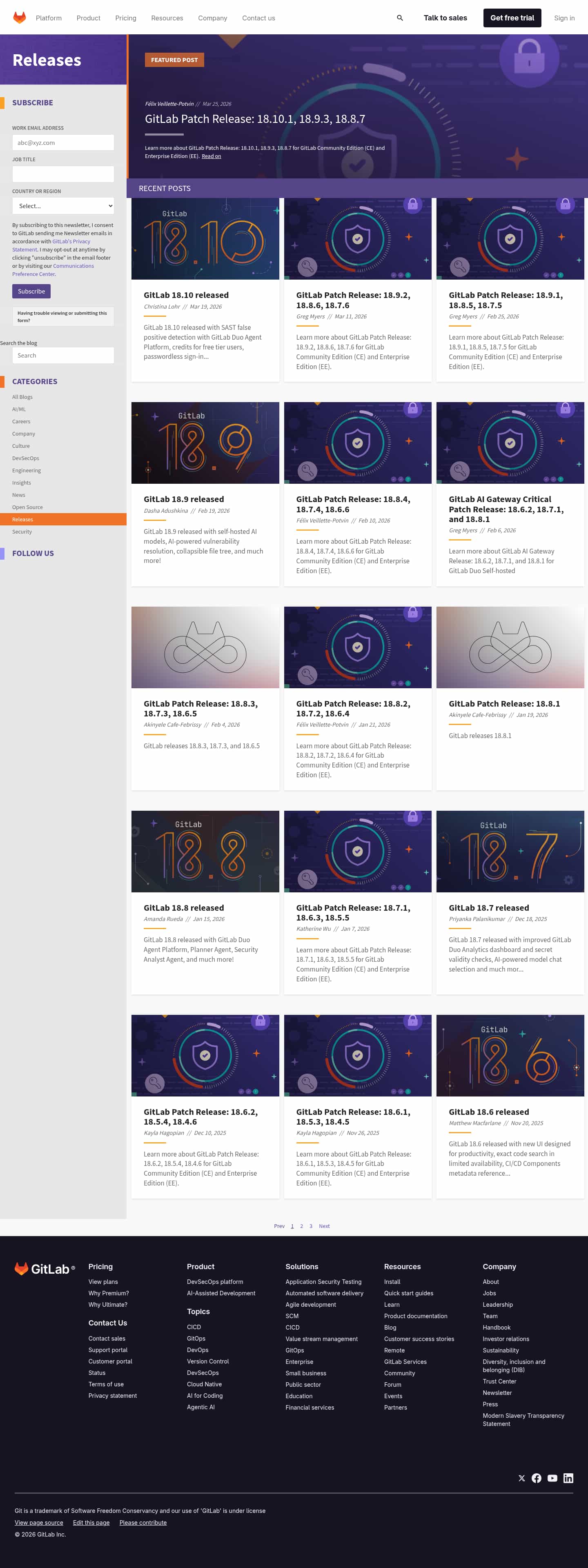Open the Country or Region dropdown
Viewport: 588px width, 1568px height.
click(63, 206)
